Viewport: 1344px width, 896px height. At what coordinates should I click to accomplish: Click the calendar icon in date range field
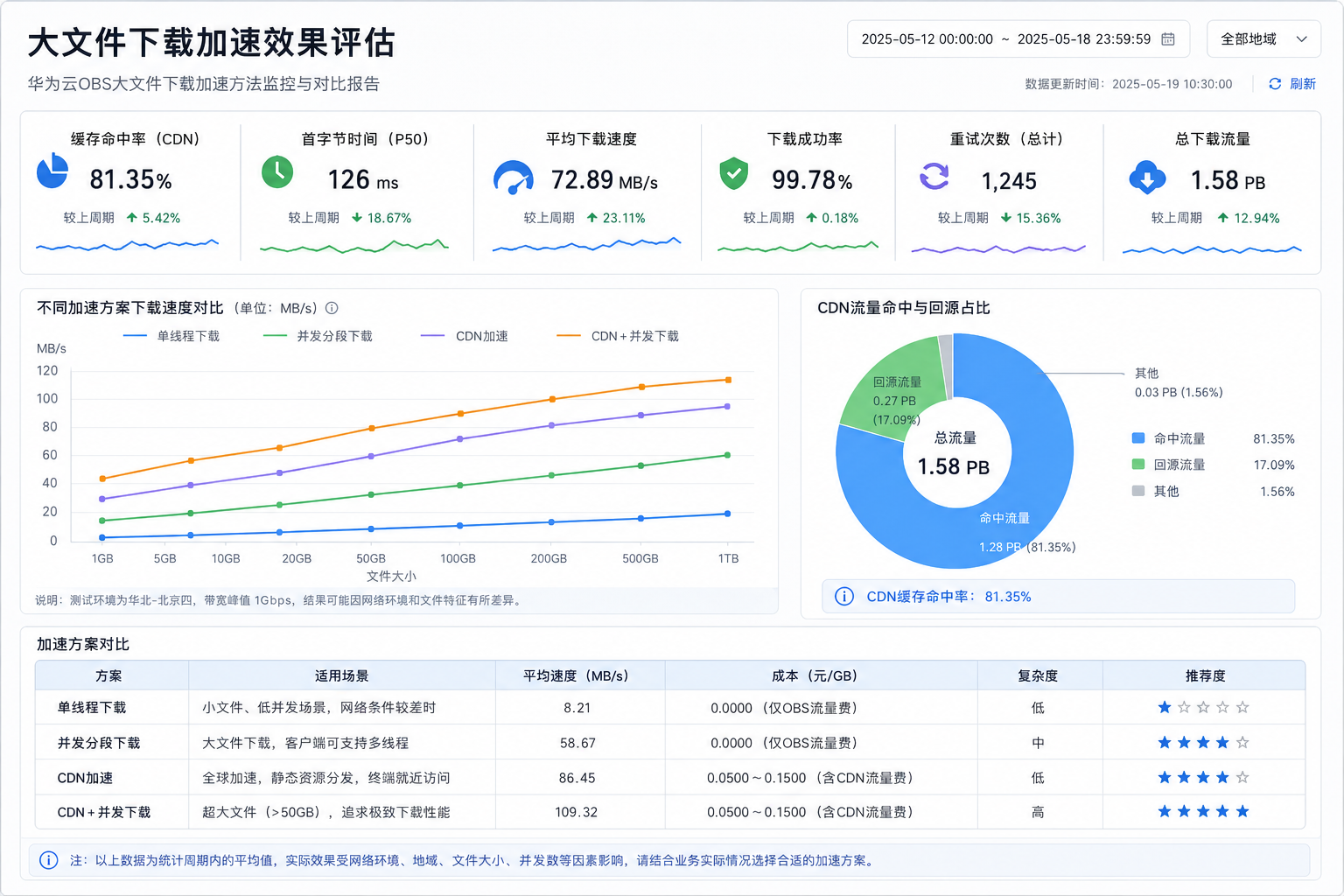click(x=1167, y=39)
